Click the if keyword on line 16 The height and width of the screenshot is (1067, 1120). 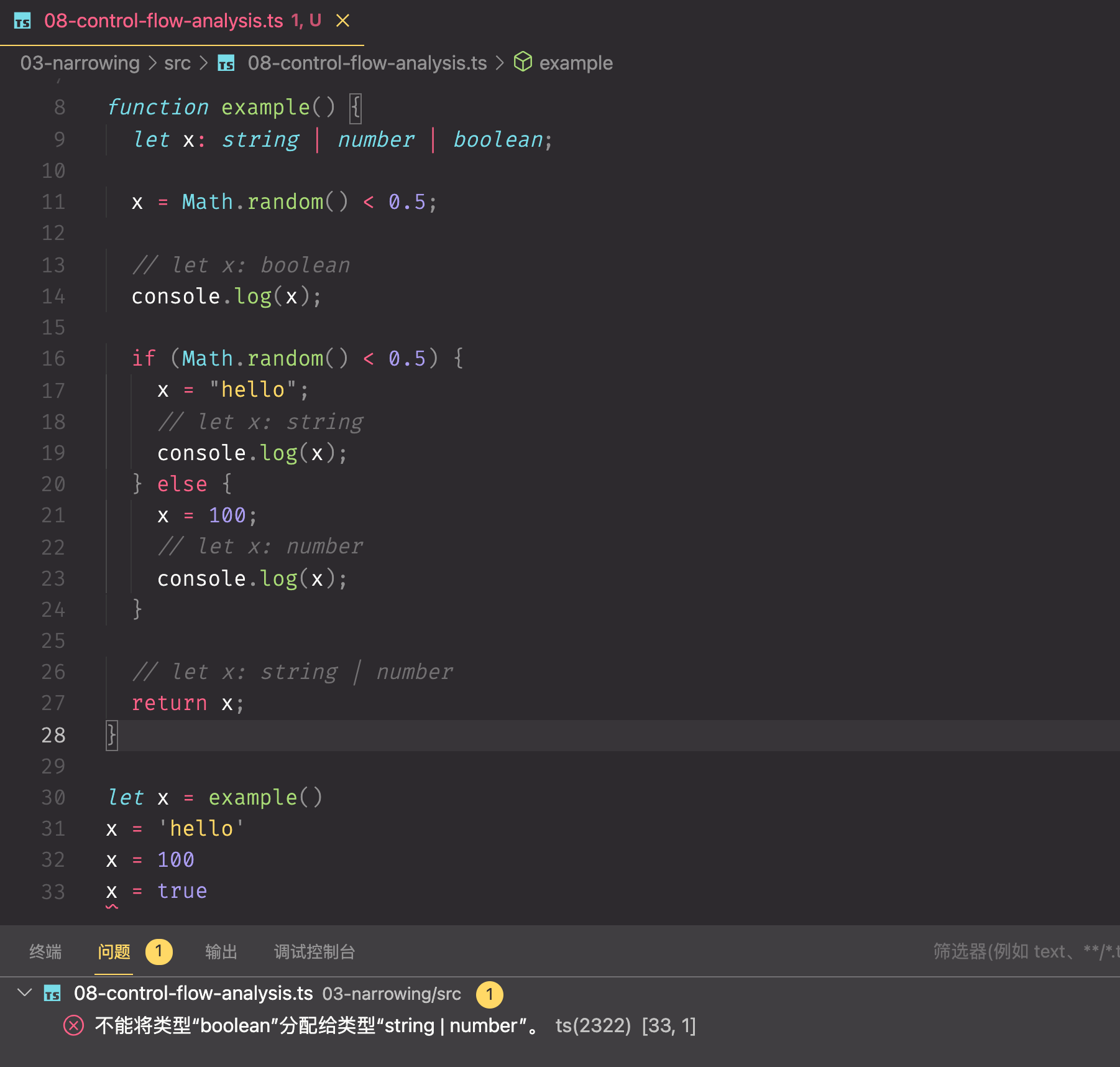point(144,358)
